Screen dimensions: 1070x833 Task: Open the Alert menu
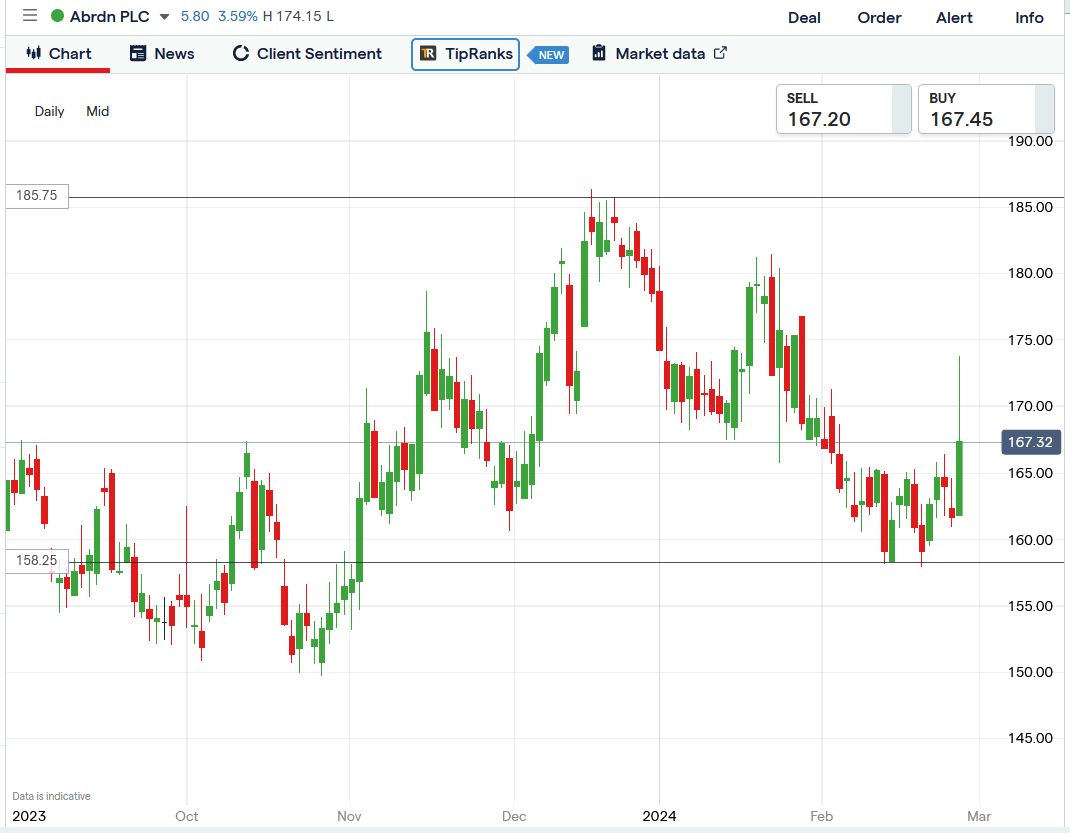point(954,18)
